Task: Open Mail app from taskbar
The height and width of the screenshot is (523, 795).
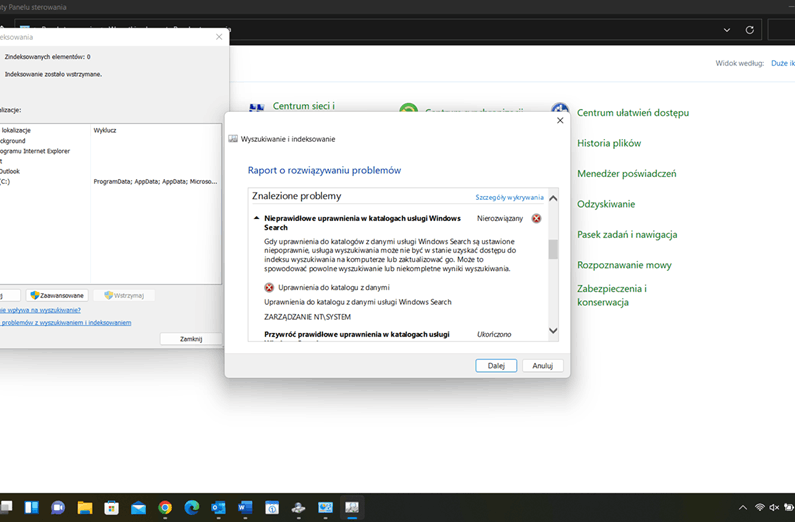Action: 138,507
